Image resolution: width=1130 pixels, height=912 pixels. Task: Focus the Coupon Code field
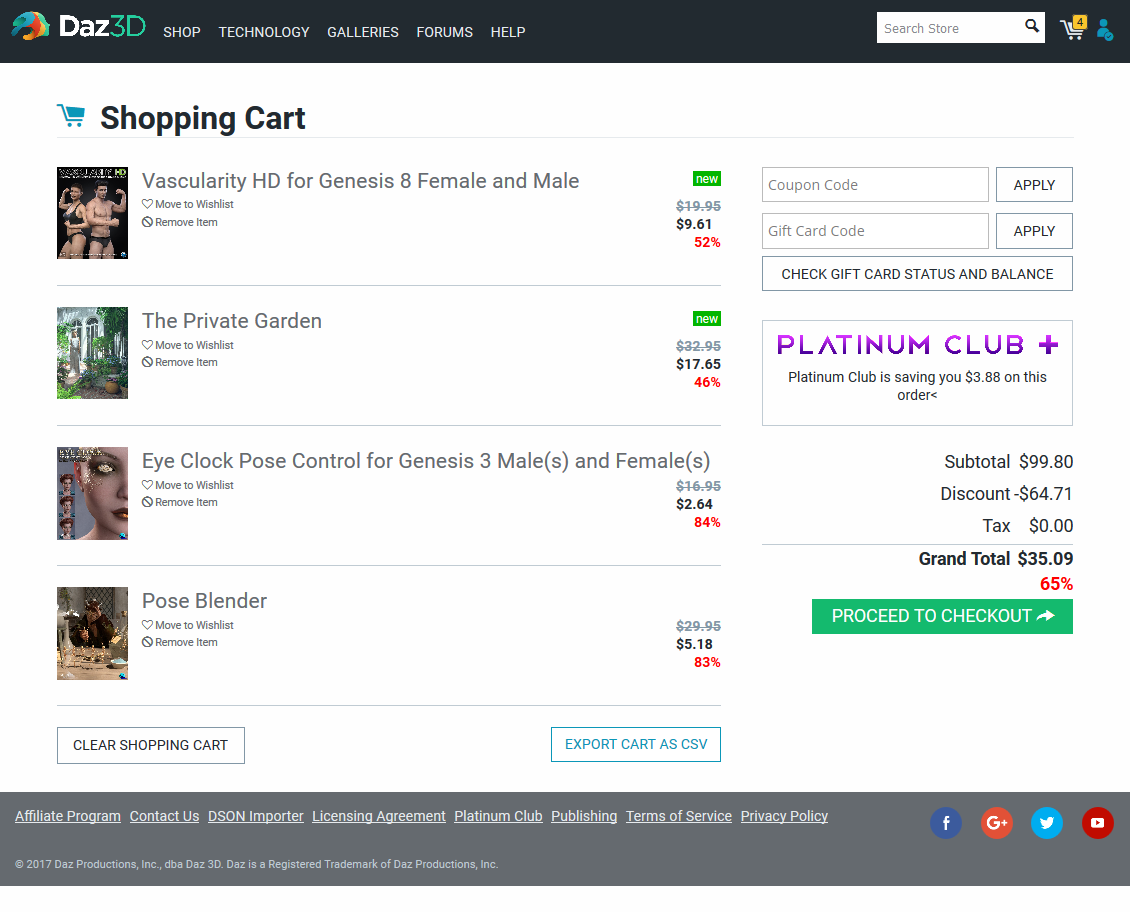875,185
